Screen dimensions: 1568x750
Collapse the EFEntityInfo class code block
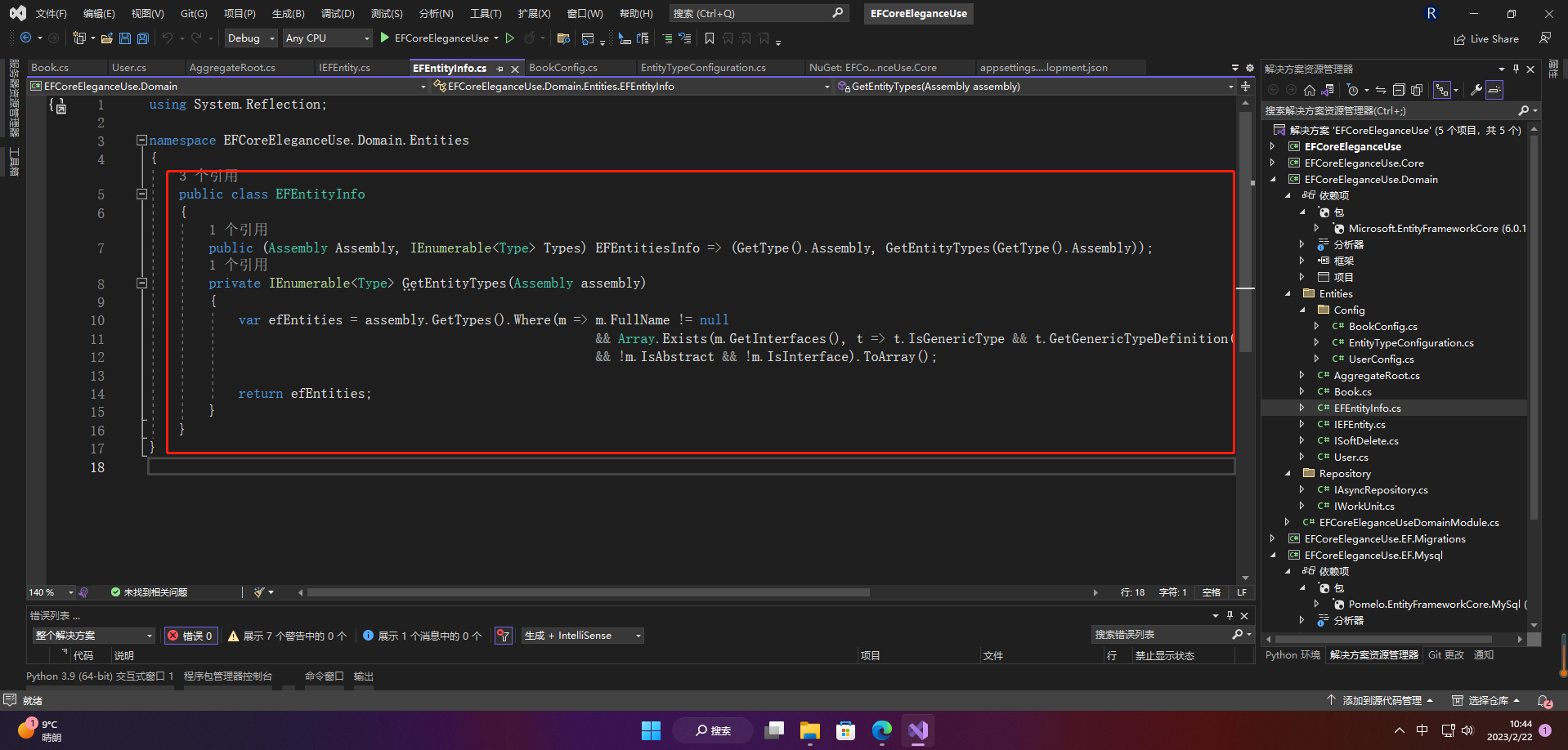pyautogui.click(x=141, y=194)
